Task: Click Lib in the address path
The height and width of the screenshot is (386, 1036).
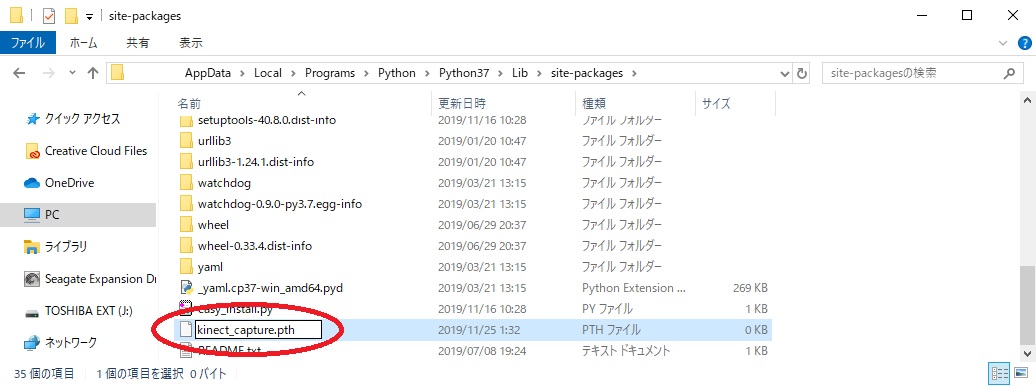Action: click(x=521, y=73)
